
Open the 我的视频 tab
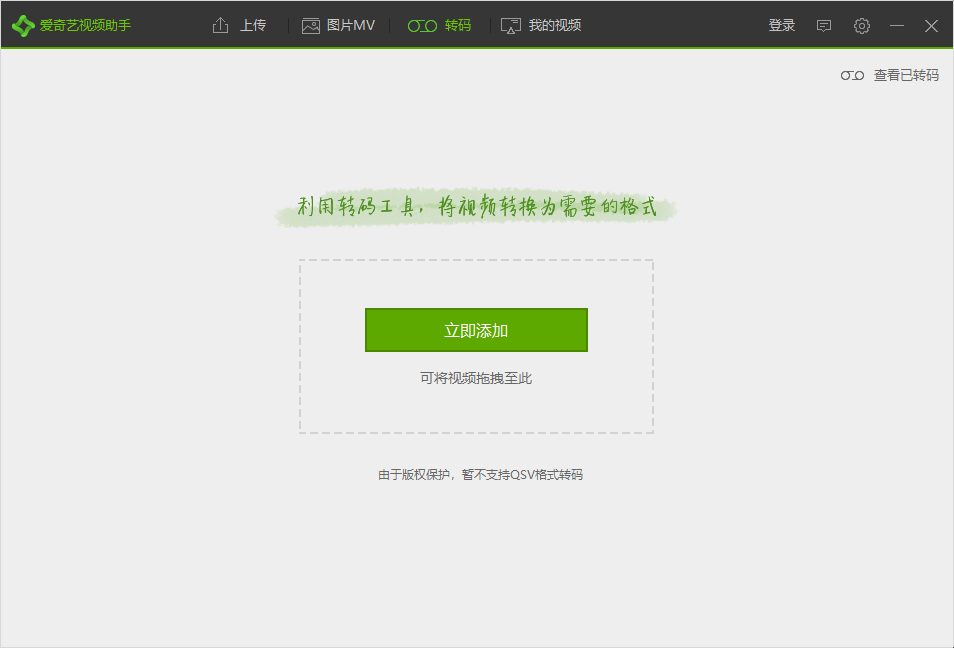(555, 26)
